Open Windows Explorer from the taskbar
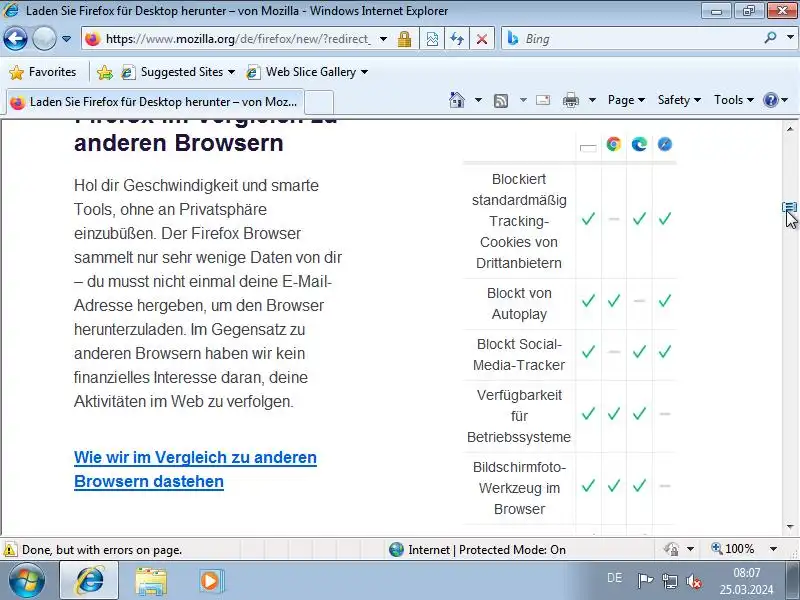This screenshot has width=800, height=600. 151,581
